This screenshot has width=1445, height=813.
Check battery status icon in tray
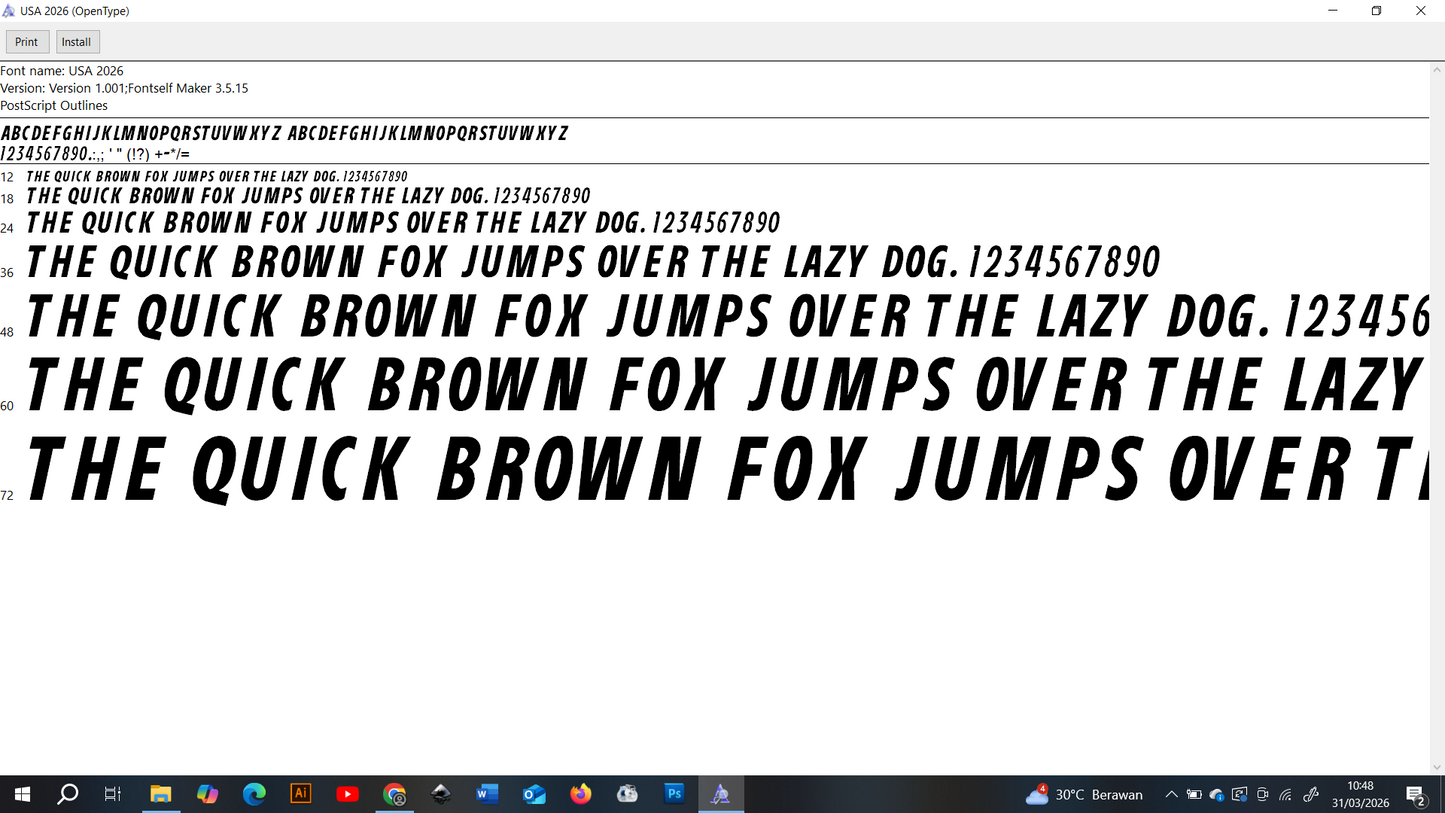pyautogui.click(x=1194, y=795)
